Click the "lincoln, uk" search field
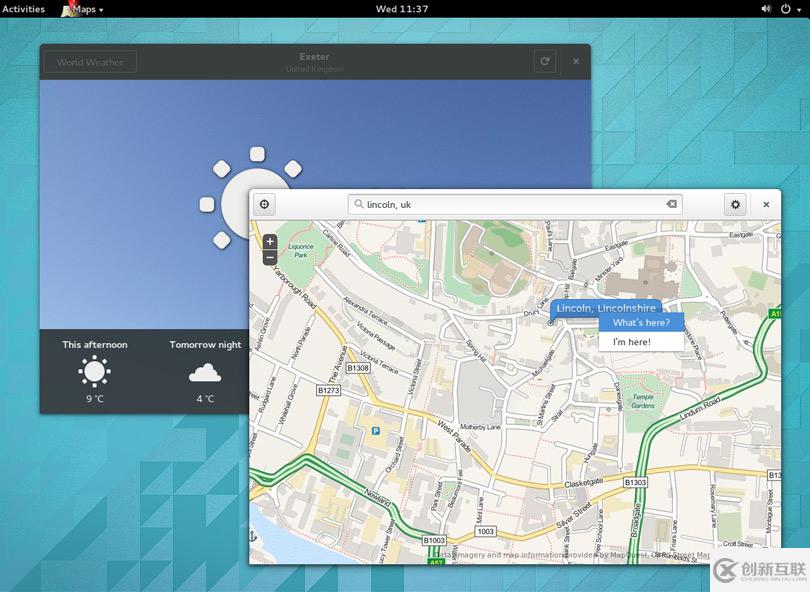The width and height of the screenshot is (810, 592). pyautogui.click(x=515, y=205)
